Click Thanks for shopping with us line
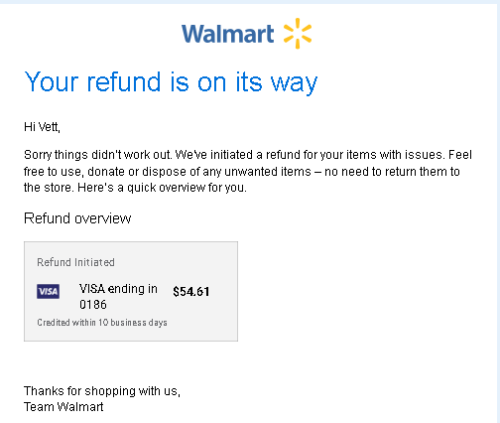The height and width of the screenshot is (423, 500). pos(102,391)
